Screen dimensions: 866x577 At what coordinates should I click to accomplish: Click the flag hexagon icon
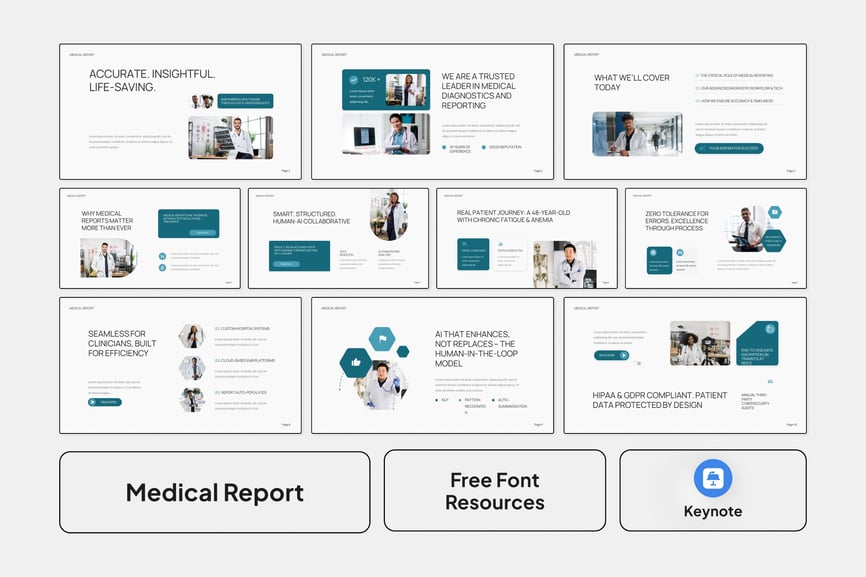coord(381,339)
